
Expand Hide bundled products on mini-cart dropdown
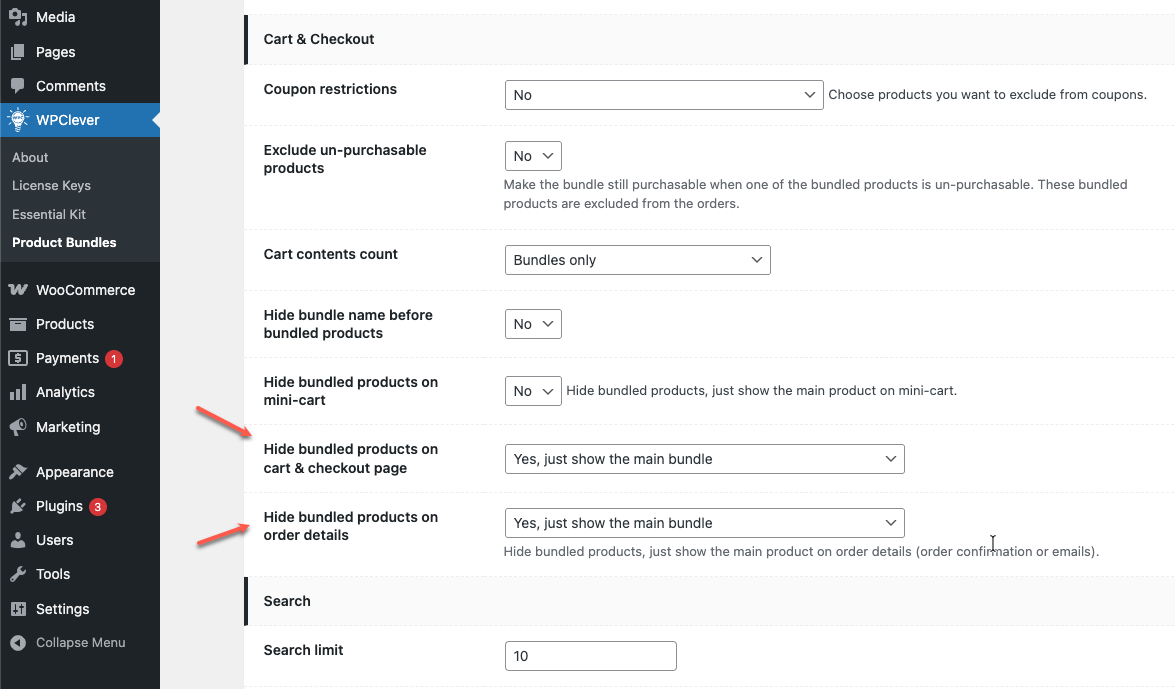533,391
